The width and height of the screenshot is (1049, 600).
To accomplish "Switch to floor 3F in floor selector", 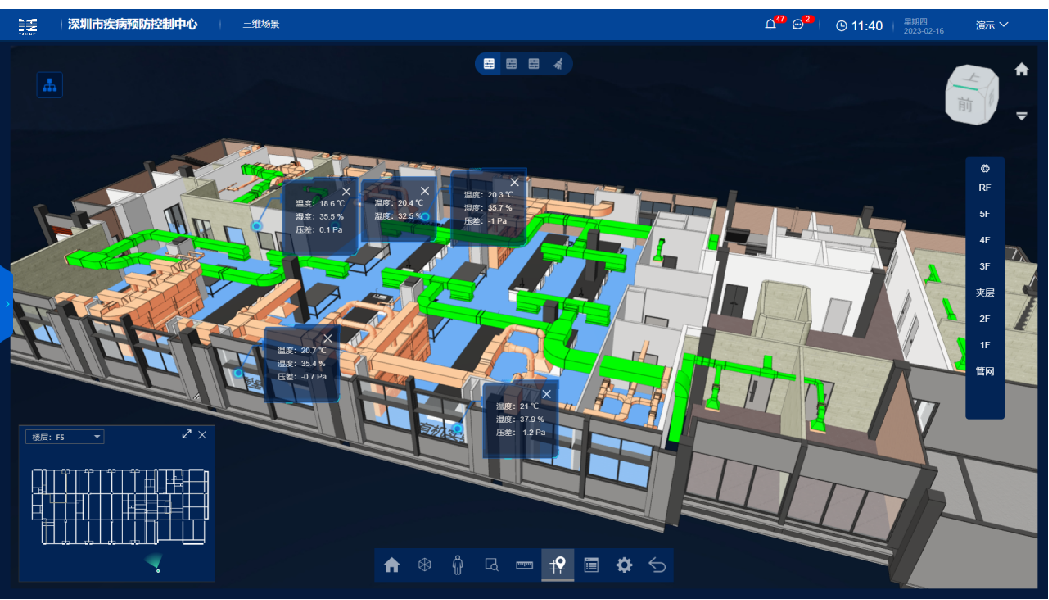I will [984, 267].
